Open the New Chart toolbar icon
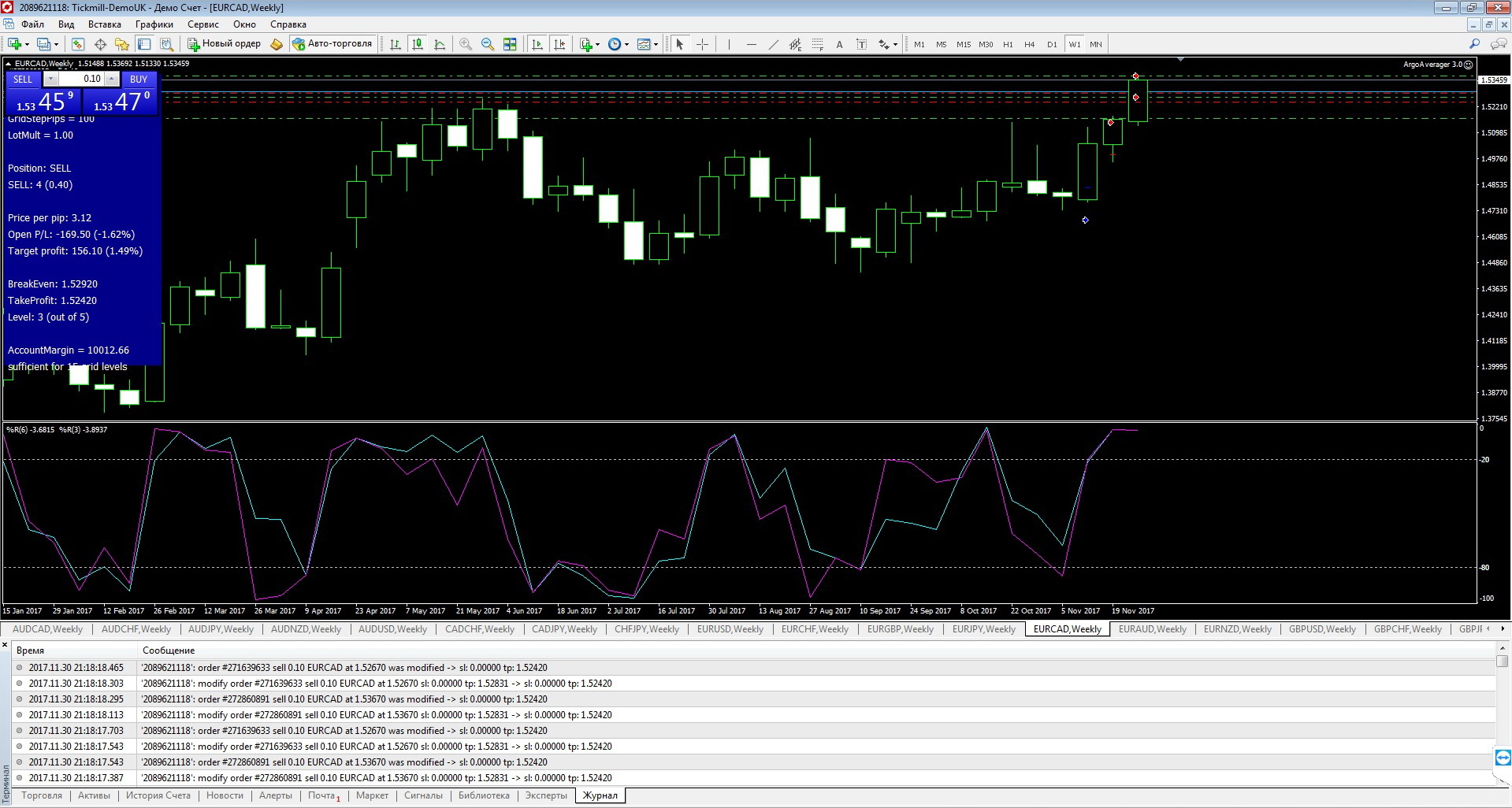1512x808 pixels. click(14, 44)
